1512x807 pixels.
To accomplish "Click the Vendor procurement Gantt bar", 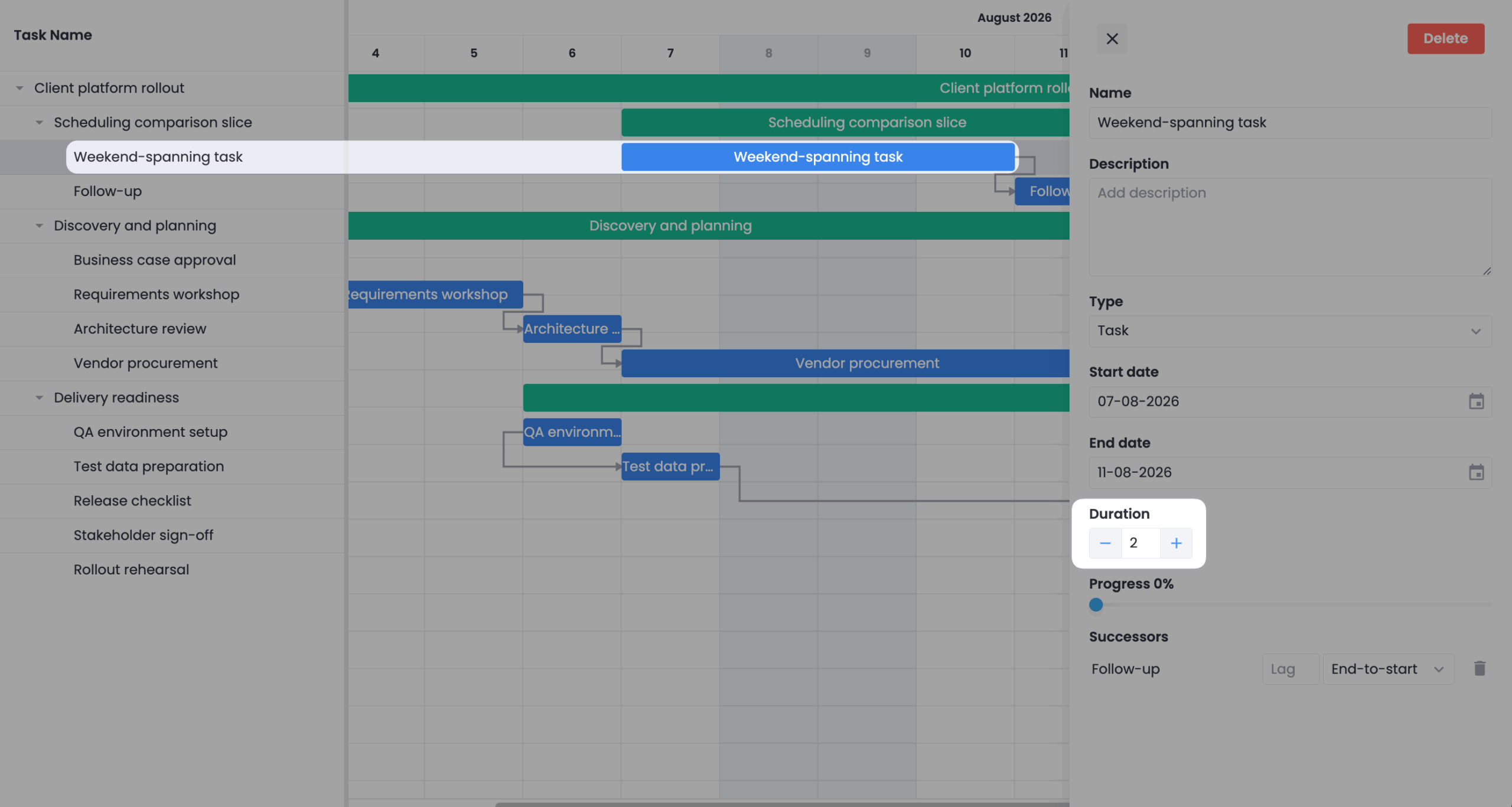I will [x=845, y=363].
